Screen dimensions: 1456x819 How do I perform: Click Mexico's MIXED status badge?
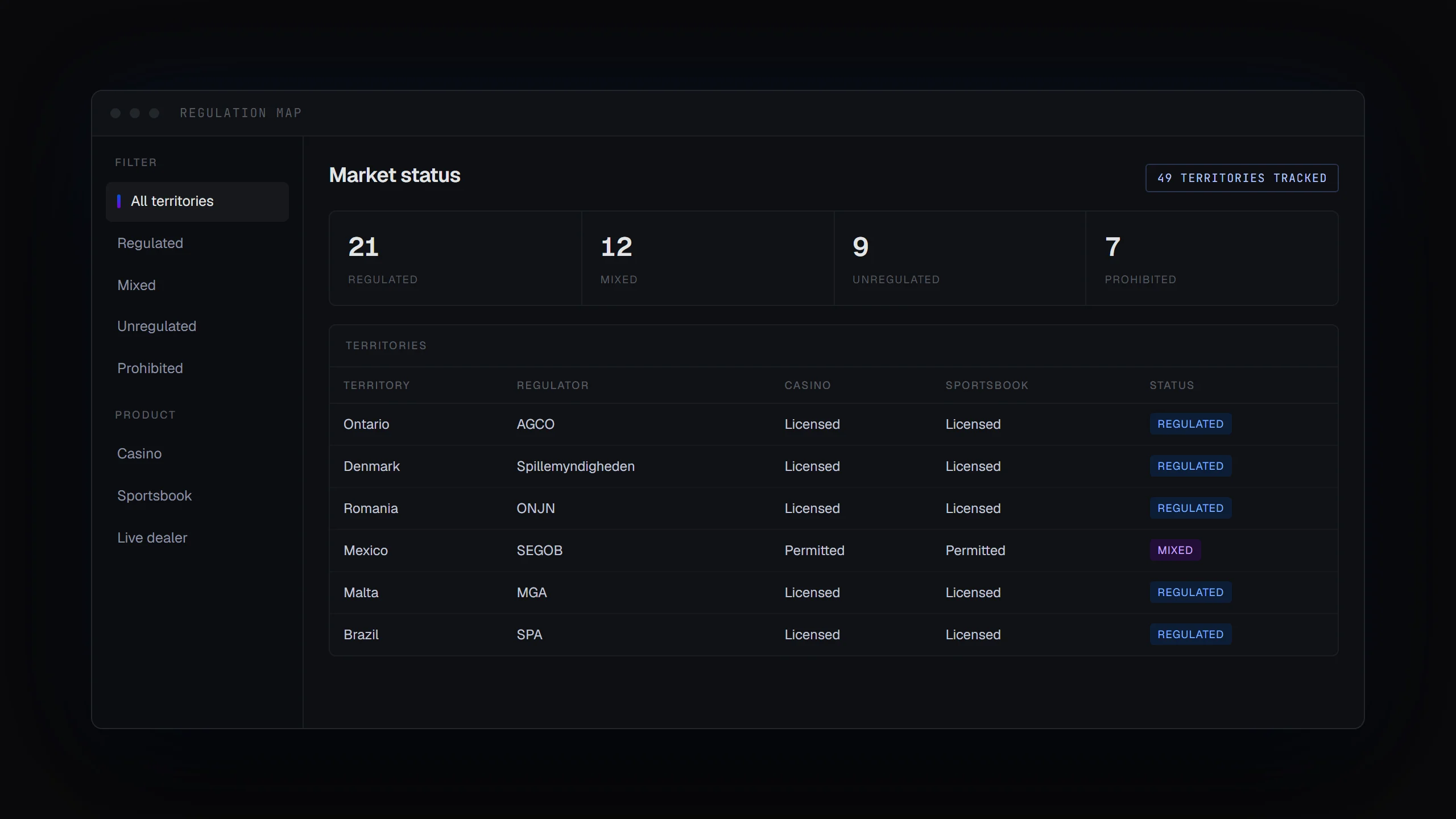pos(1175,551)
